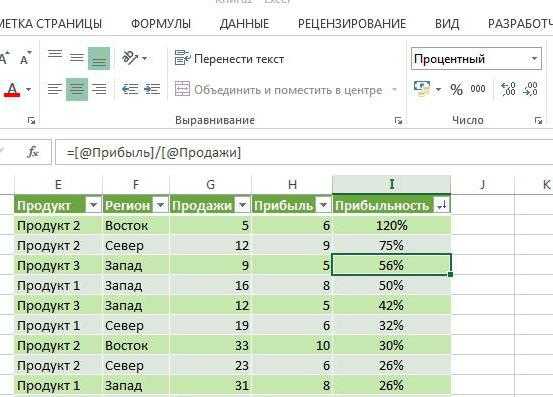Select the Прибыль cell with value 10
The width and height of the screenshot is (553, 397).
292,345
